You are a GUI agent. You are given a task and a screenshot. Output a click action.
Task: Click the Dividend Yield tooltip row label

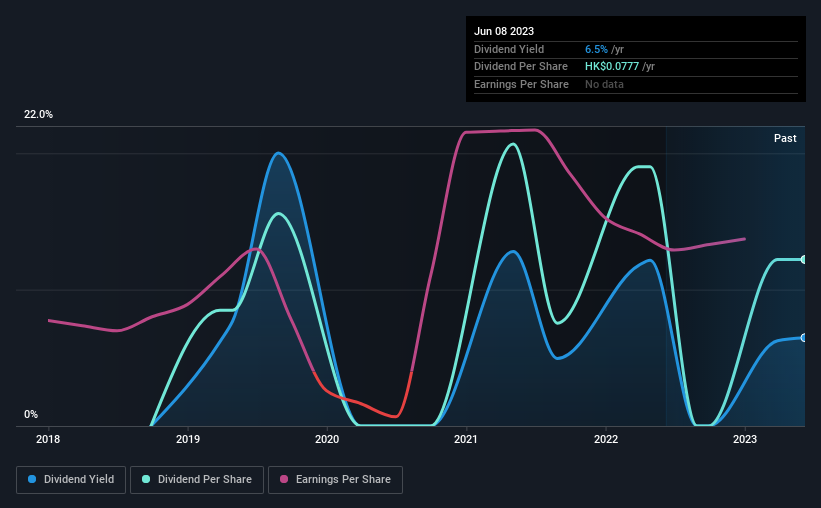click(x=509, y=49)
